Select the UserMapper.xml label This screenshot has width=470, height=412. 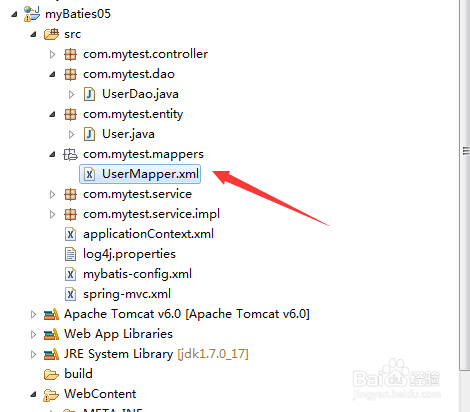click(150, 174)
